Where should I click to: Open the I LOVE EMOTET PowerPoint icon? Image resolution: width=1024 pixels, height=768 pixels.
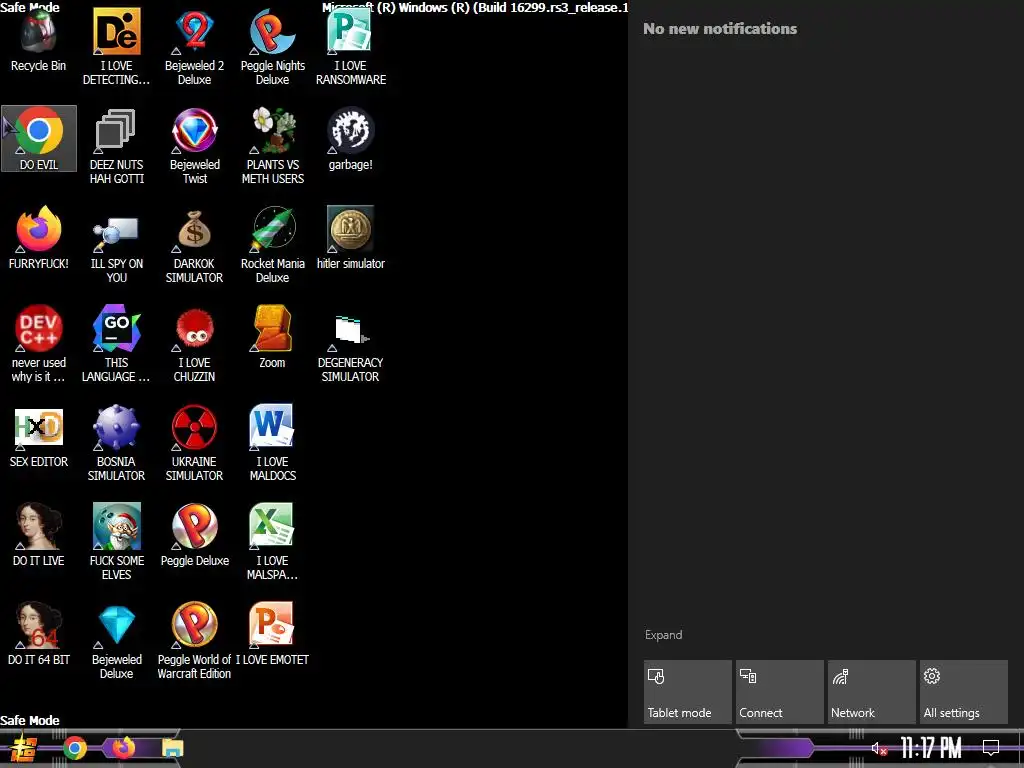(272, 634)
